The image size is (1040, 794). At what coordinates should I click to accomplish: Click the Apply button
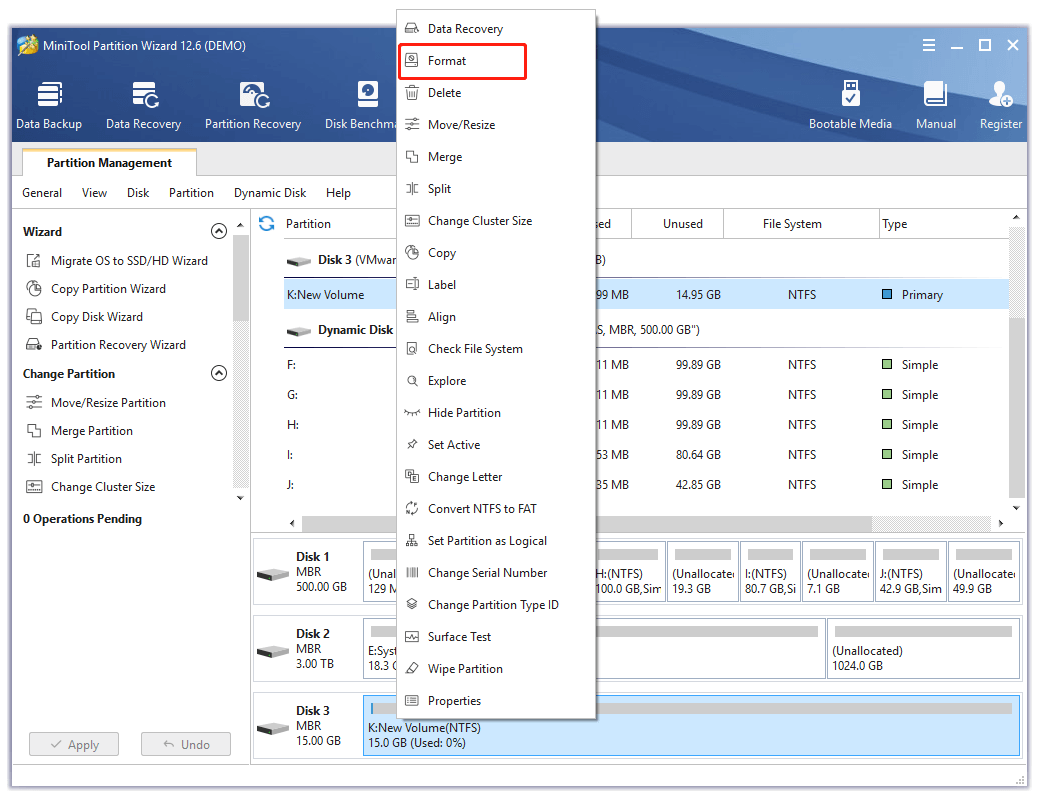pyautogui.click(x=74, y=744)
